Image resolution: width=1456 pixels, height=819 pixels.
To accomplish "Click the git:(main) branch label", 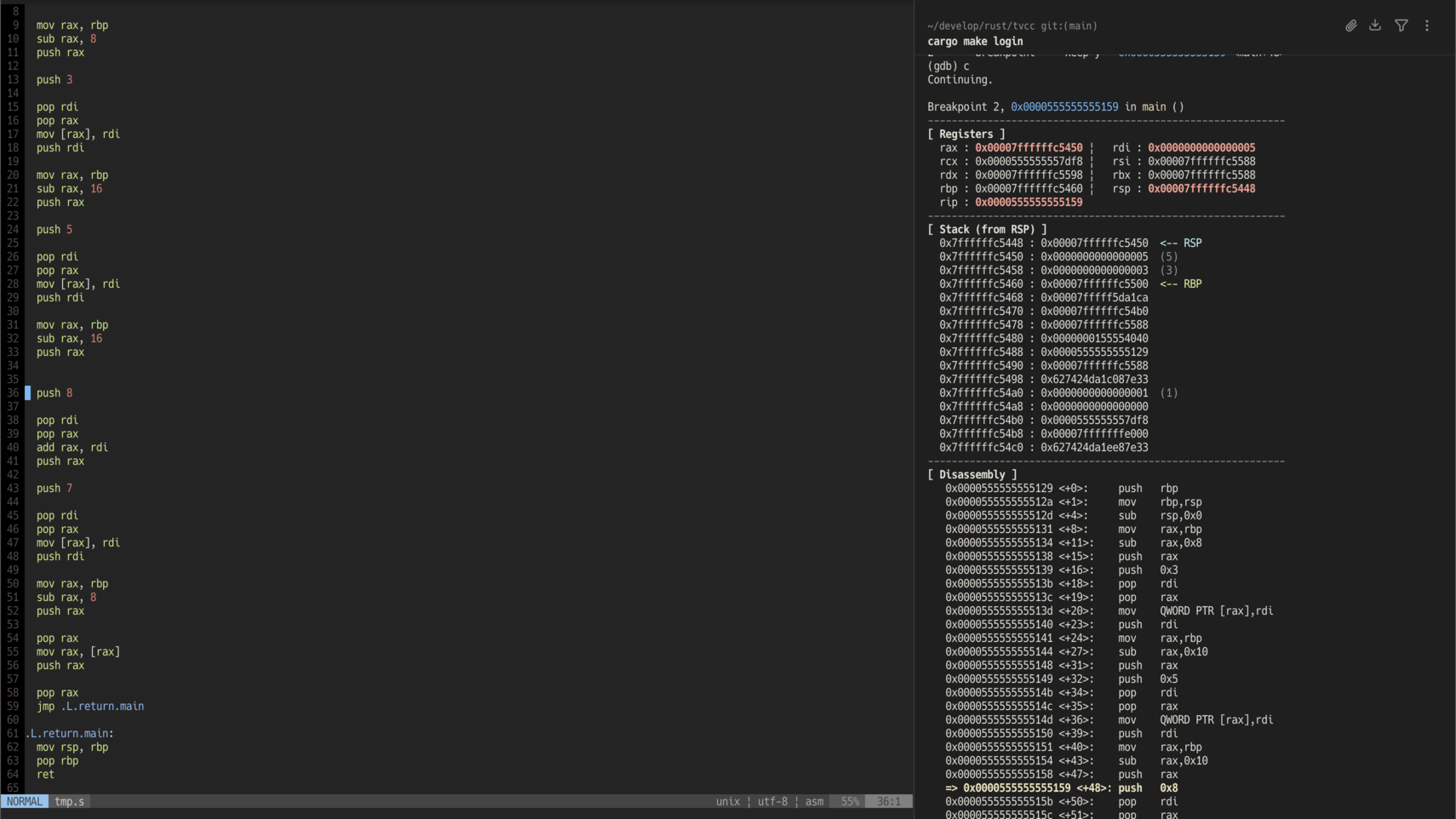I will pos(1069,26).
